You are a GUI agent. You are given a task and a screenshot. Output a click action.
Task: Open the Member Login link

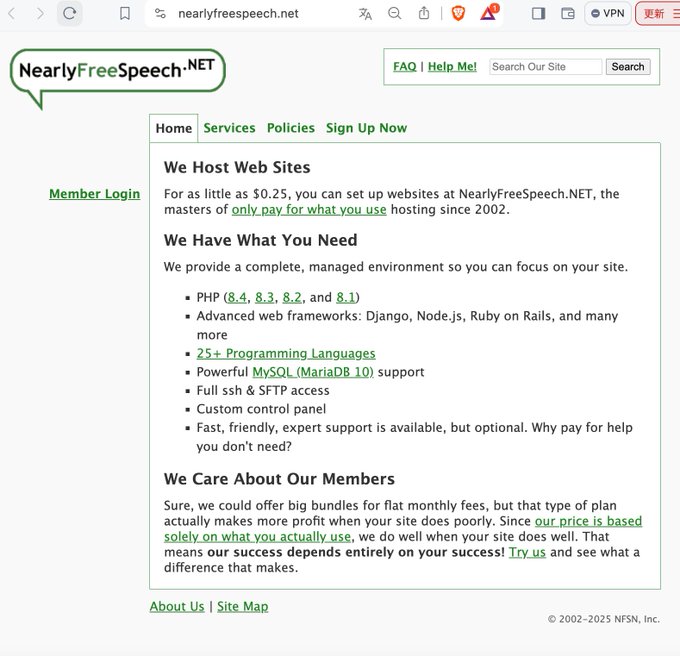95,194
